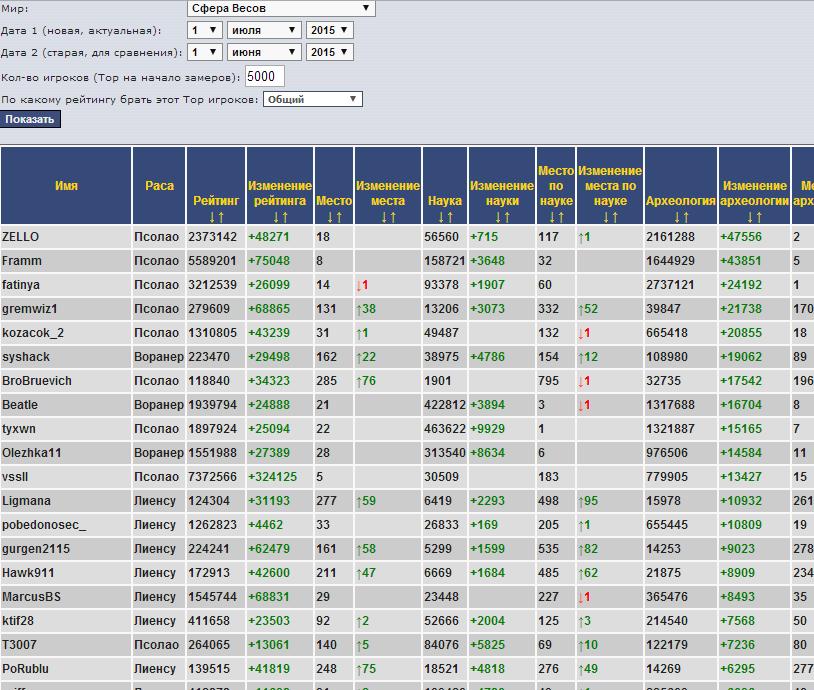Sort Рейтинг column descending with down arrow
This screenshot has width=814, height=690.
click(211, 217)
